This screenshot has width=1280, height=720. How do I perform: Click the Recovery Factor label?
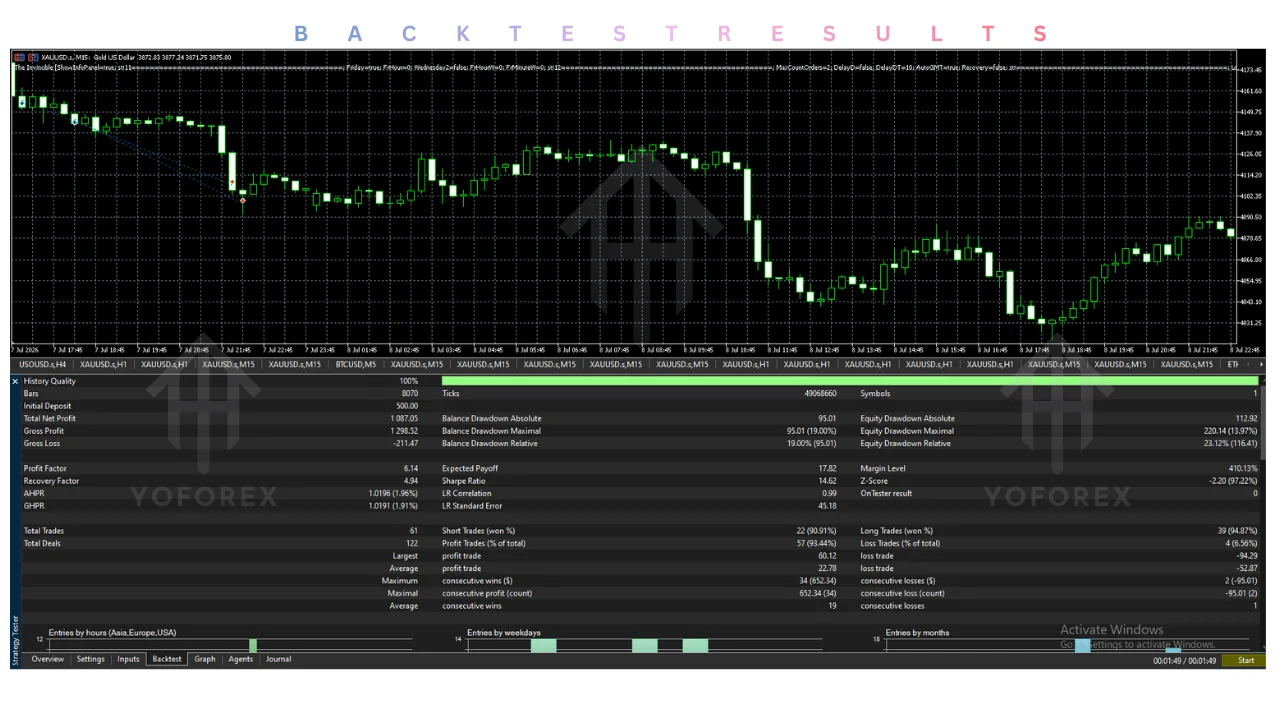52,481
